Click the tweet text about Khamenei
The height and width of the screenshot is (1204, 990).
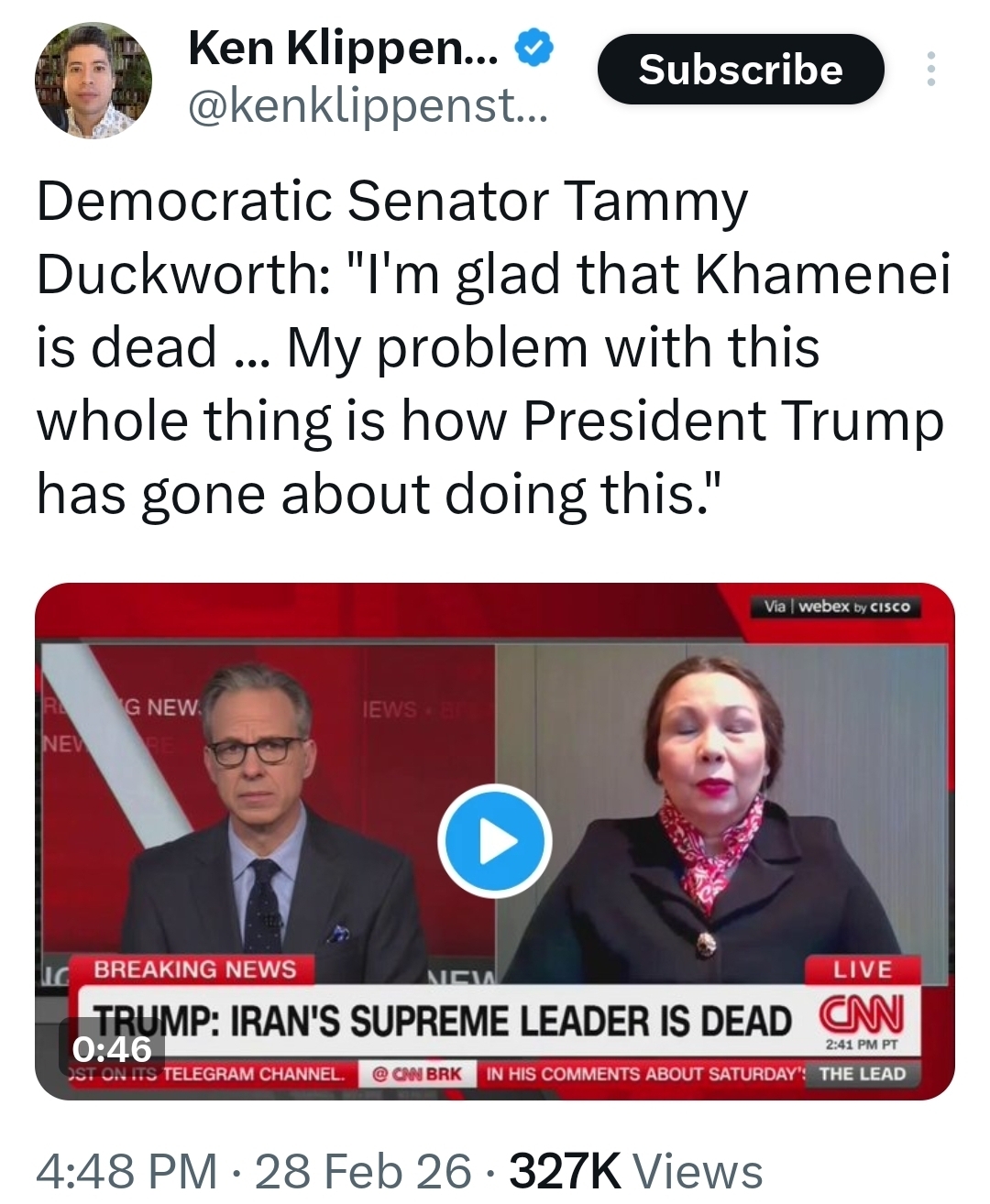(493, 346)
